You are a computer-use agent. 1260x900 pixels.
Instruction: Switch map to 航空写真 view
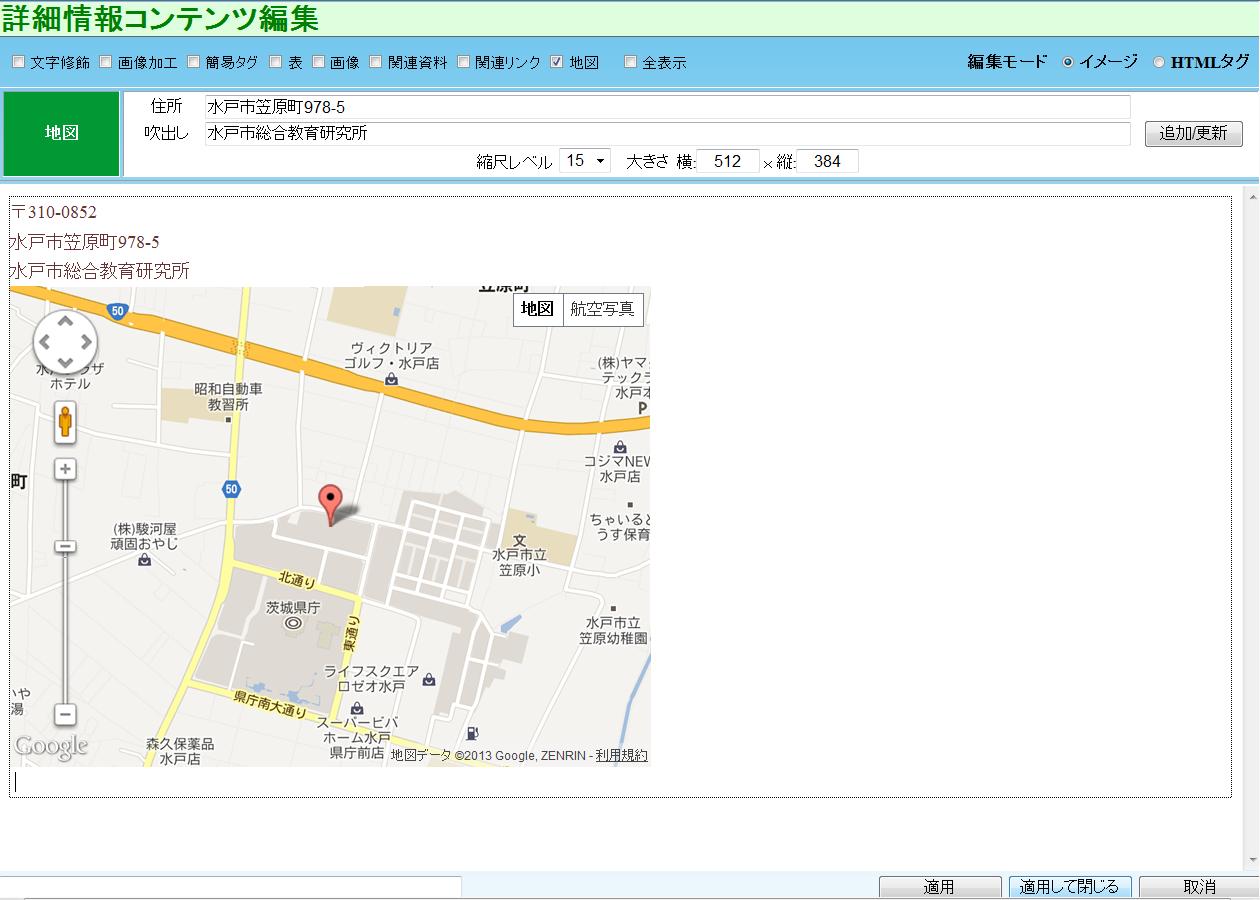tap(603, 309)
